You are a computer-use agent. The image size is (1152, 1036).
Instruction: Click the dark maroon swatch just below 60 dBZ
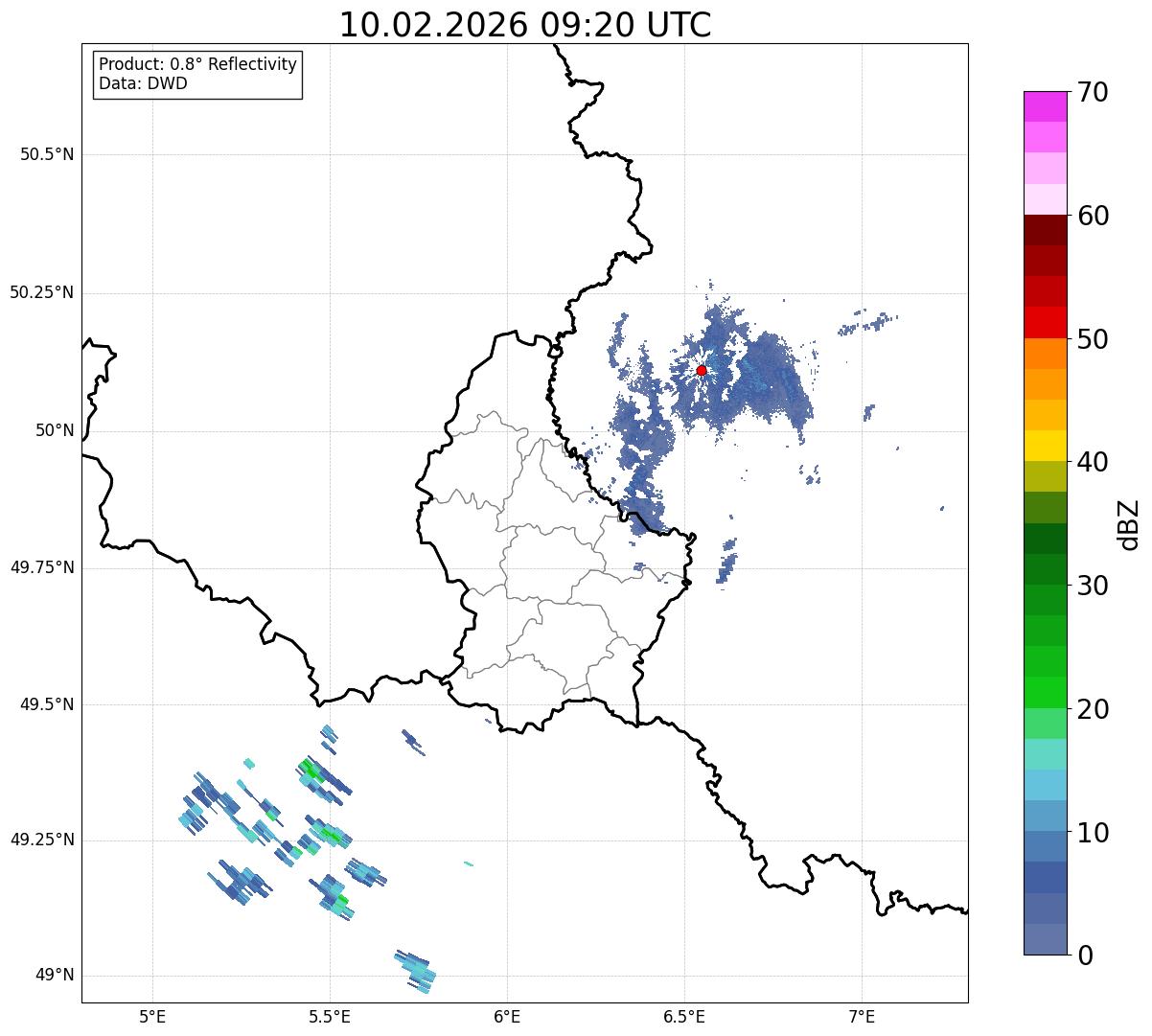[1045, 230]
